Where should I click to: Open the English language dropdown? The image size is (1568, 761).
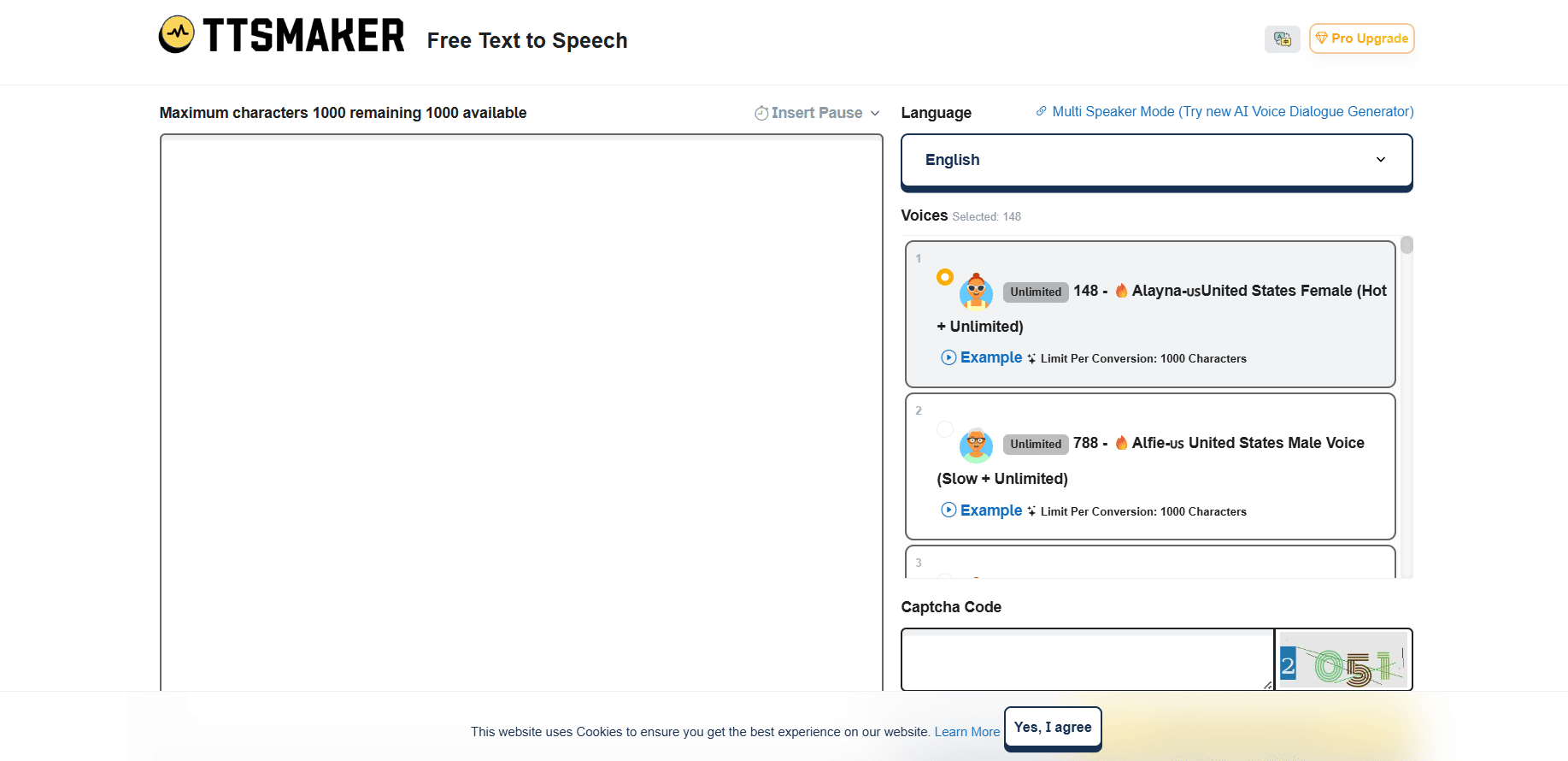pyautogui.click(x=1156, y=160)
